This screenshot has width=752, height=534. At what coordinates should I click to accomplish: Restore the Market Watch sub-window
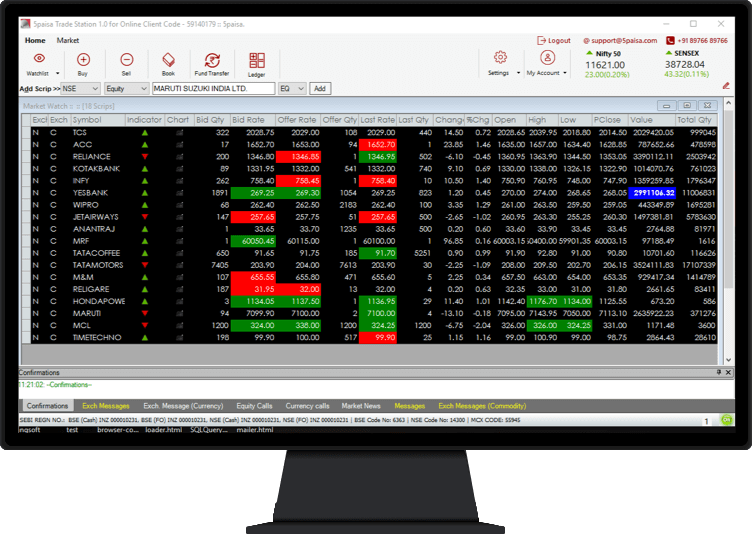point(687,106)
